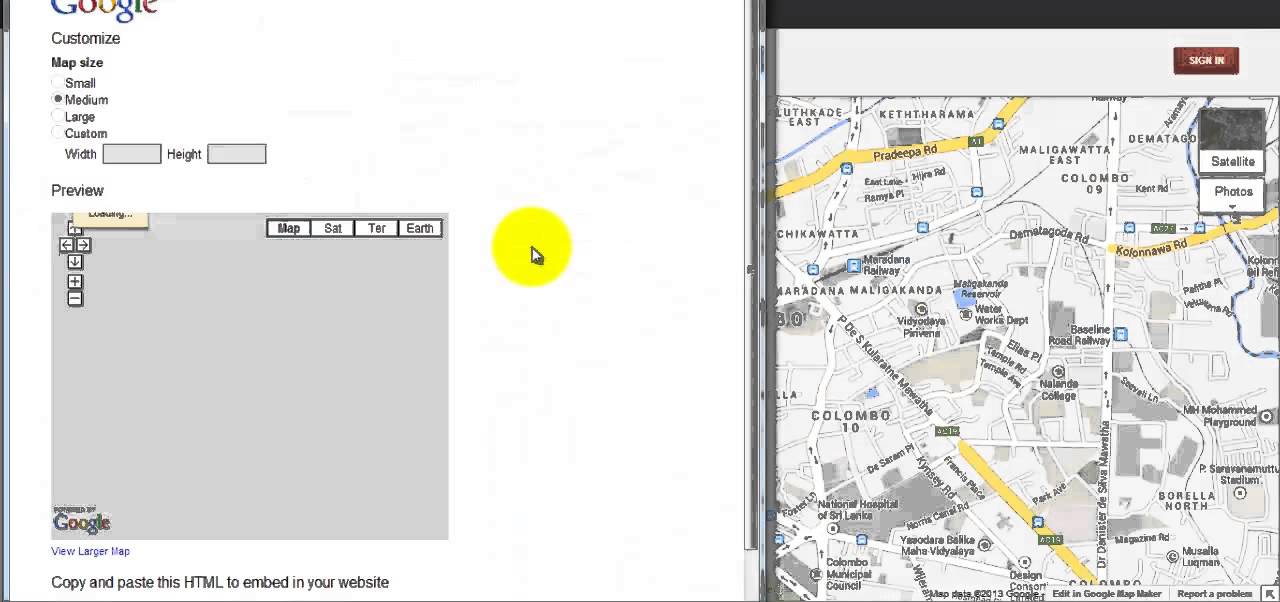Switch preview to Earth view

pyautogui.click(x=420, y=228)
